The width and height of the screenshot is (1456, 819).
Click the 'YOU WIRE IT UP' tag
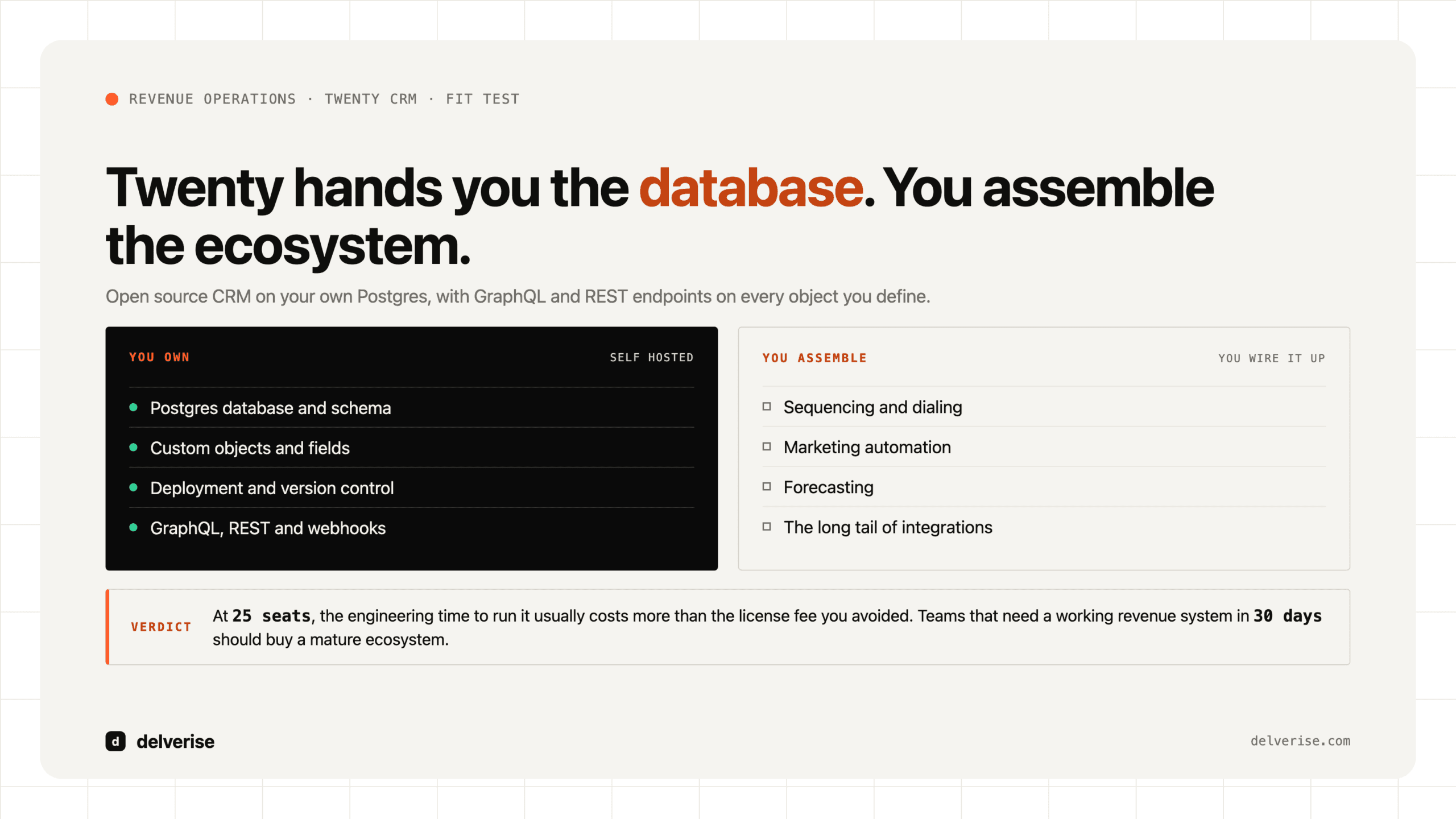pyautogui.click(x=1272, y=358)
